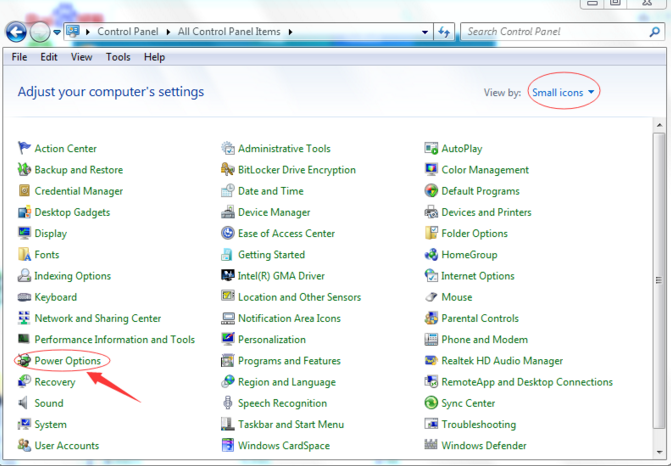Open the Tools menu

point(118,57)
